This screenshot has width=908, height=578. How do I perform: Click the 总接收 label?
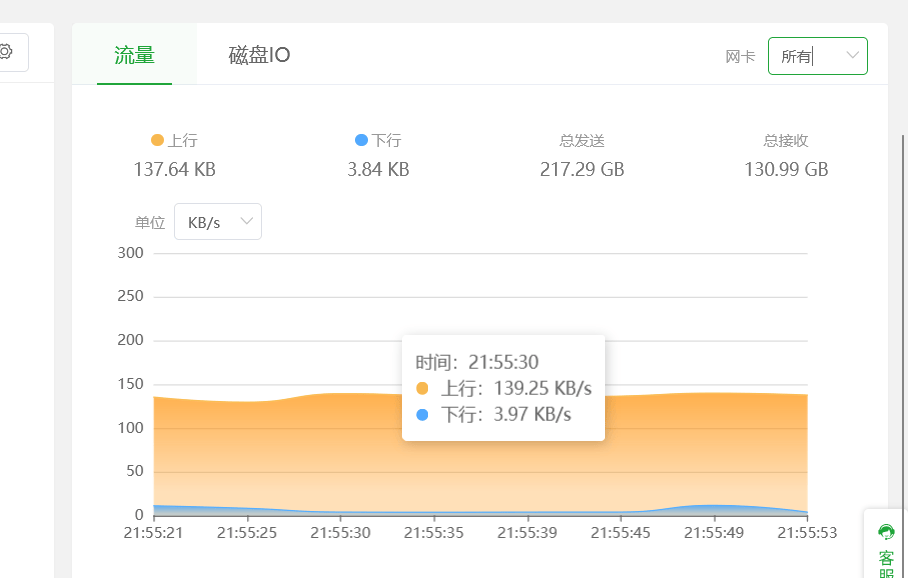click(x=786, y=141)
